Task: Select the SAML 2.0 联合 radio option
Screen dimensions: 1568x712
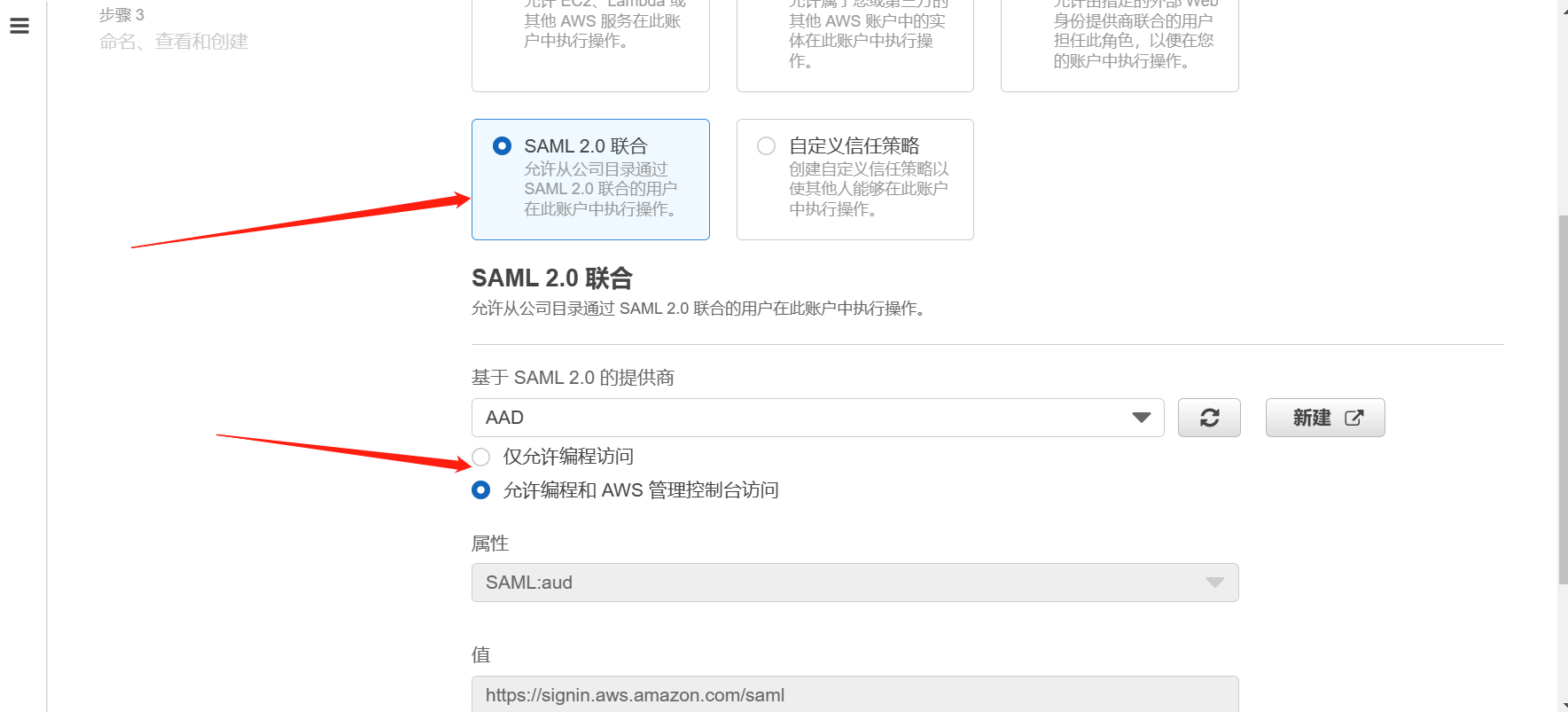Action: [x=502, y=145]
